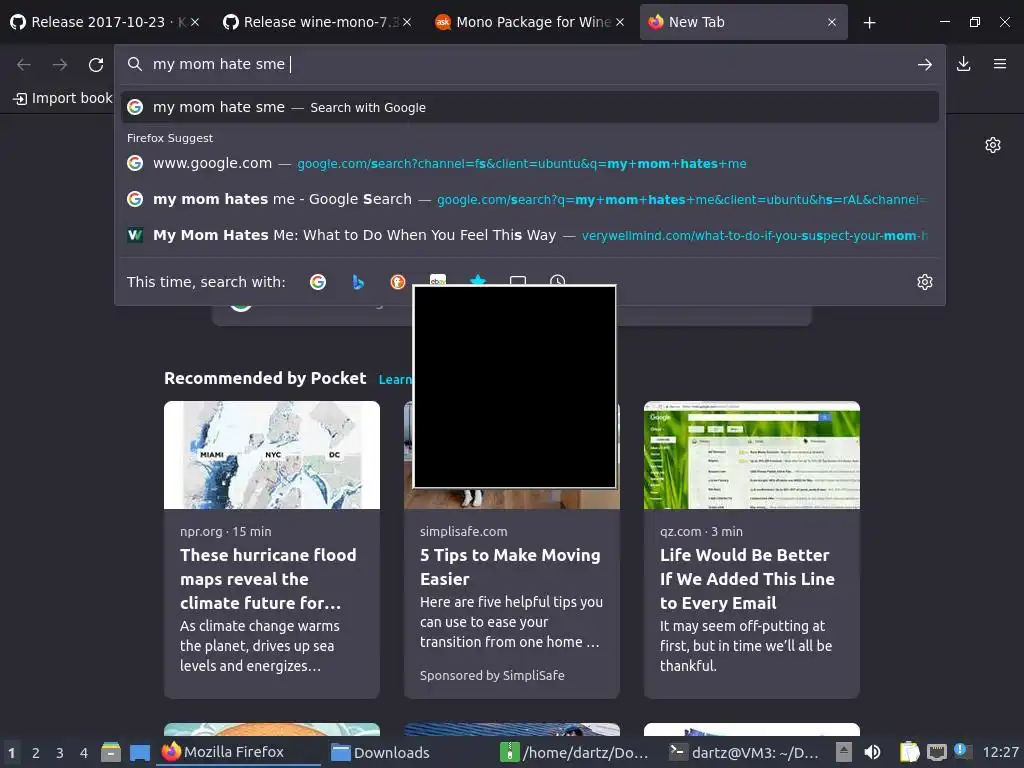Choose 'my mom hates me - Google Search' suggestion

click(x=530, y=199)
